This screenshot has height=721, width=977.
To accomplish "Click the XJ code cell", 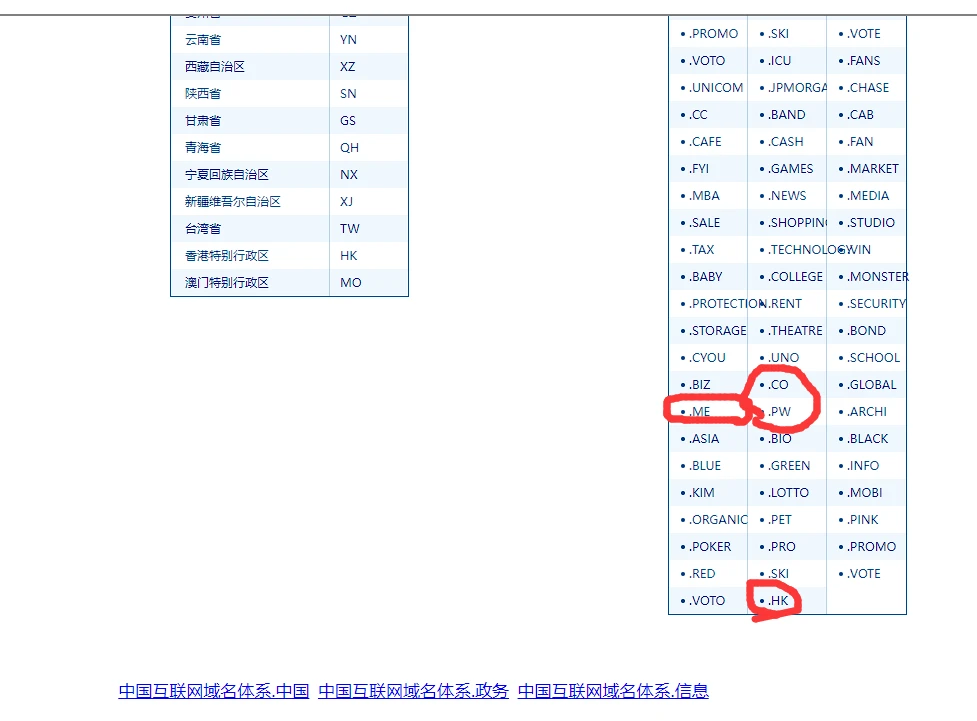I will (369, 201).
